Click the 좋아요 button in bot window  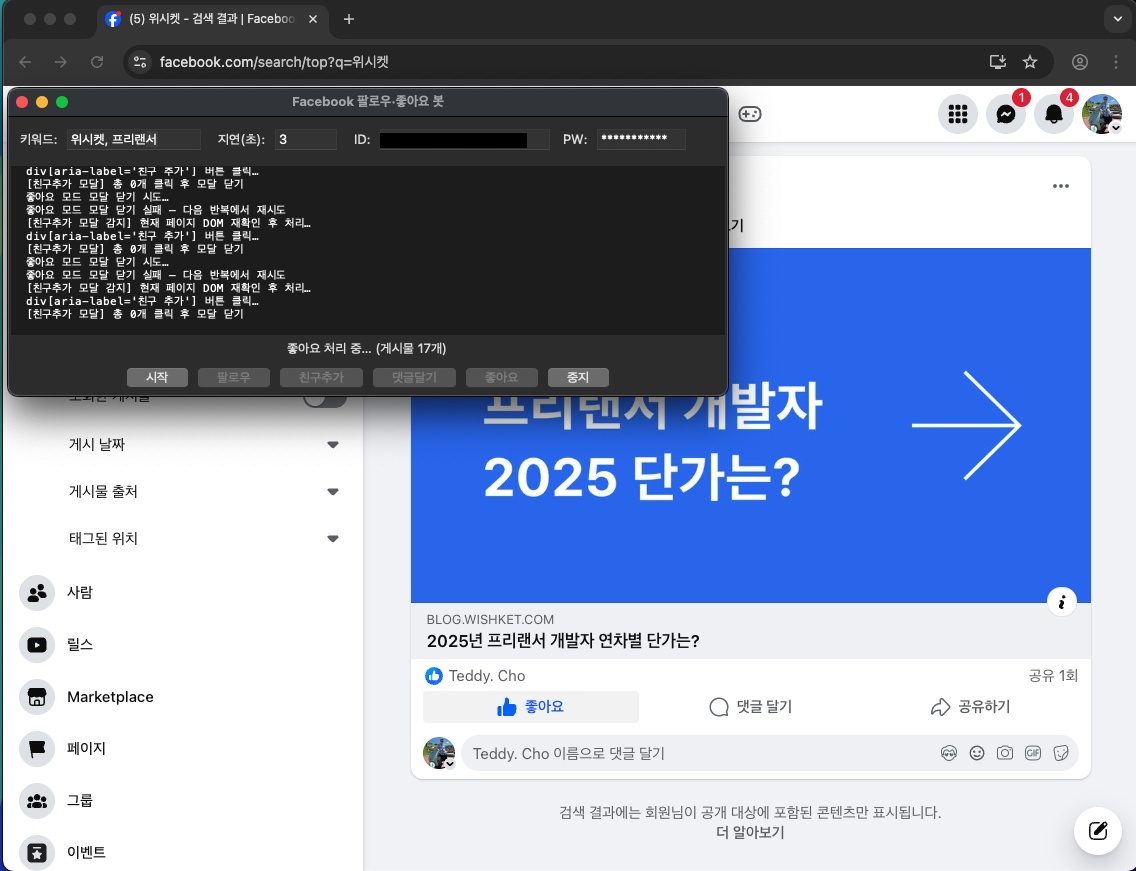coord(501,378)
